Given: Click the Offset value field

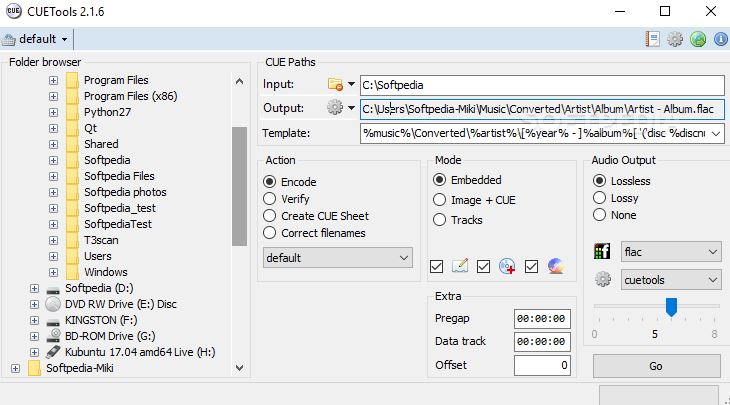Looking at the screenshot, I should (542, 365).
